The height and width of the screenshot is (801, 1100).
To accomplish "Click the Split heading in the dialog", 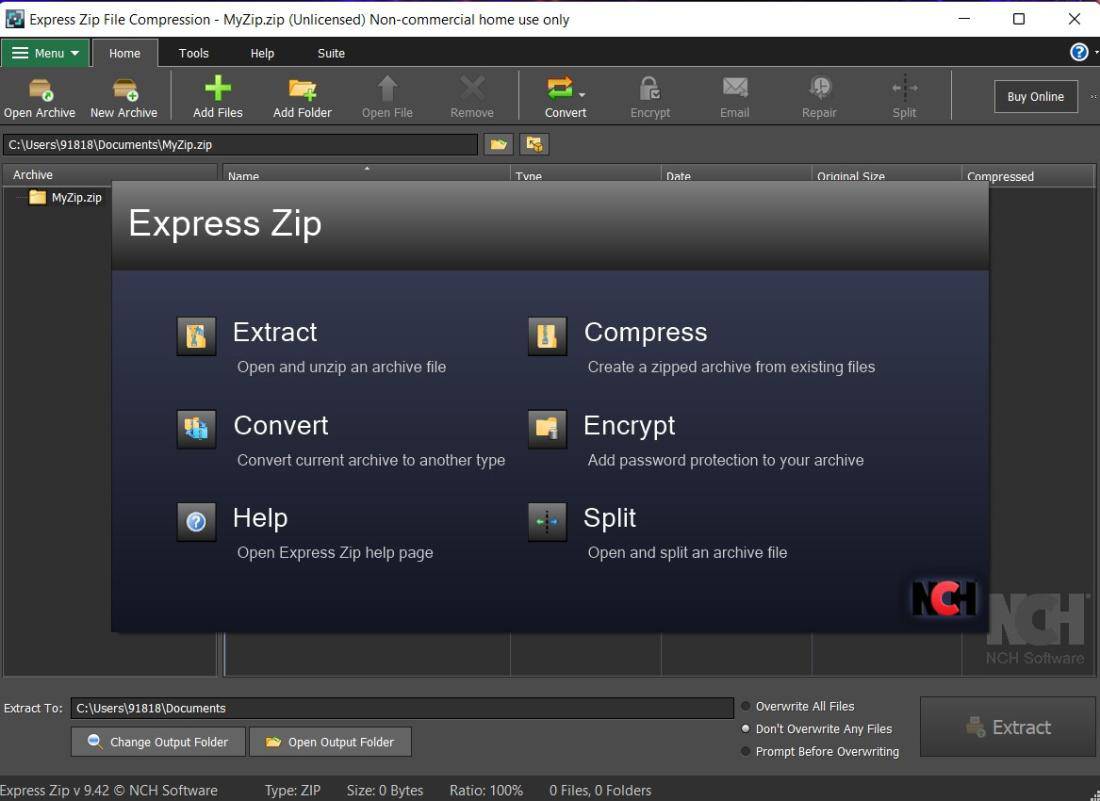I will coord(610,518).
